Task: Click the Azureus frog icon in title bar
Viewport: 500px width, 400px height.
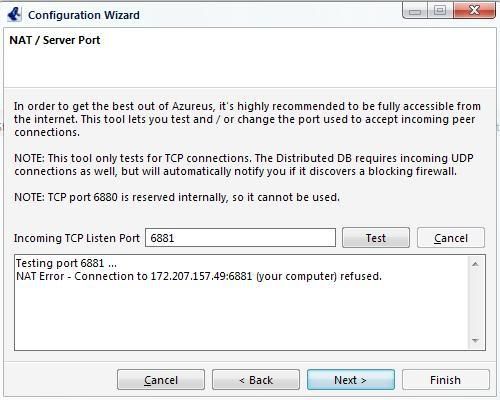Action: [x=14, y=15]
